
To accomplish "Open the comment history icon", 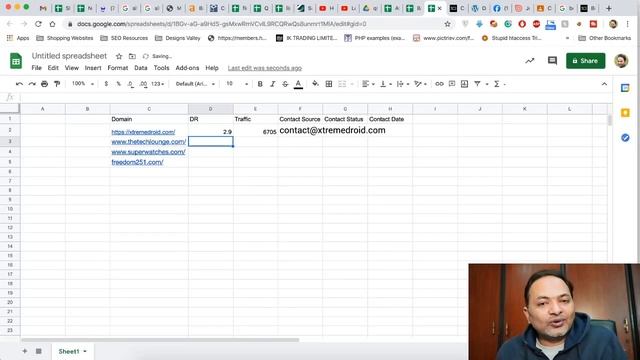I will coord(552,61).
